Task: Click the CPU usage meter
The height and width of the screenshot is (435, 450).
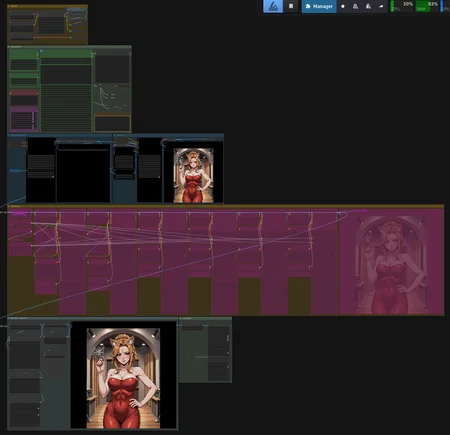Action: coord(402,6)
